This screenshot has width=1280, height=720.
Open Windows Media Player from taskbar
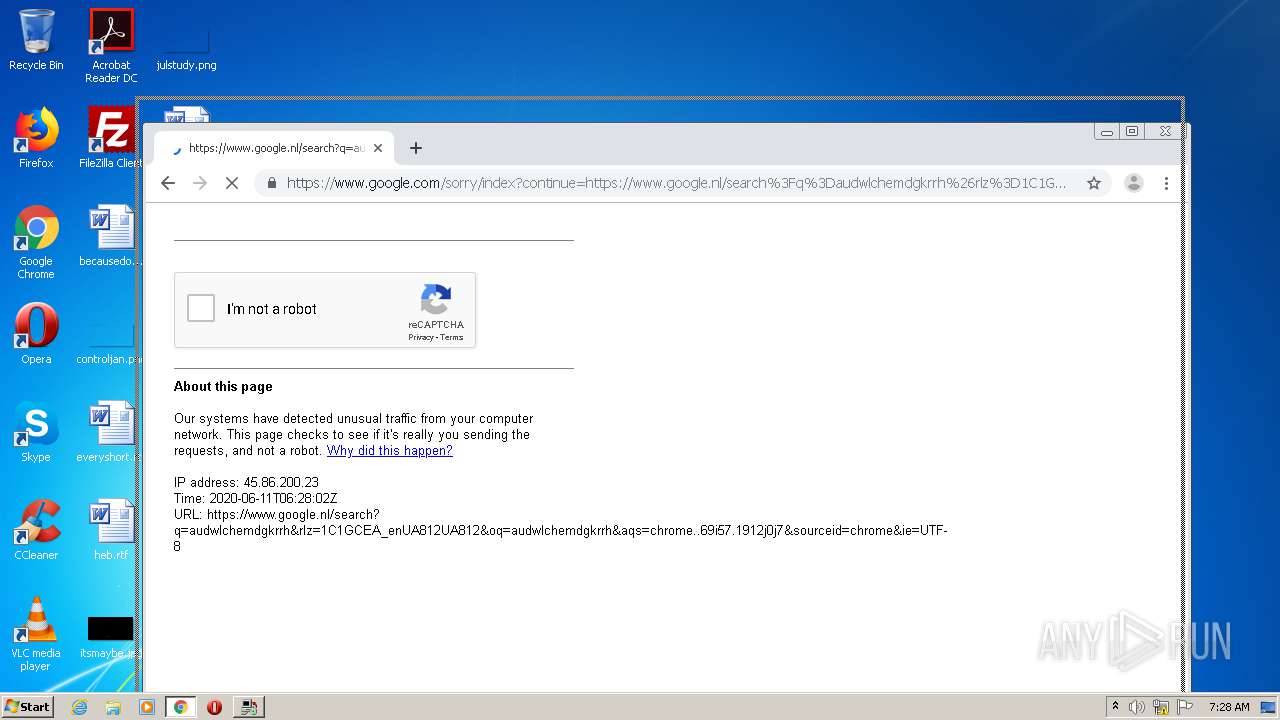click(147, 707)
